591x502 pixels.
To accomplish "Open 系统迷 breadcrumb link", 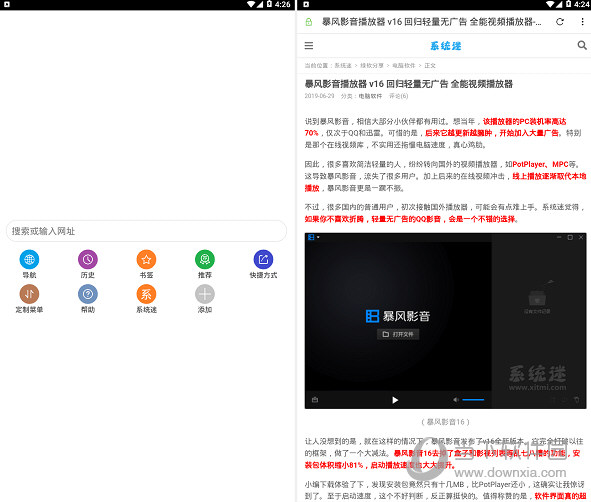I will [x=343, y=66].
